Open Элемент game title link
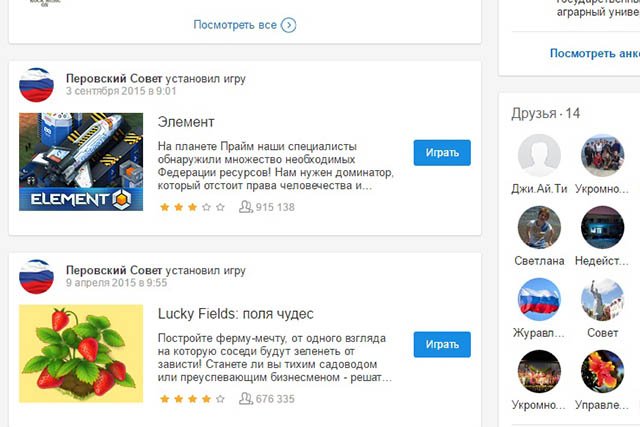640x427 pixels. (186, 122)
